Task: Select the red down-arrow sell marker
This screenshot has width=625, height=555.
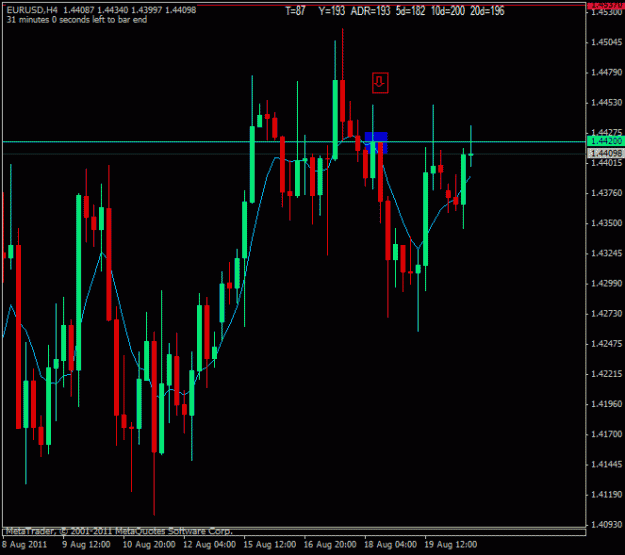Action: tap(380, 83)
